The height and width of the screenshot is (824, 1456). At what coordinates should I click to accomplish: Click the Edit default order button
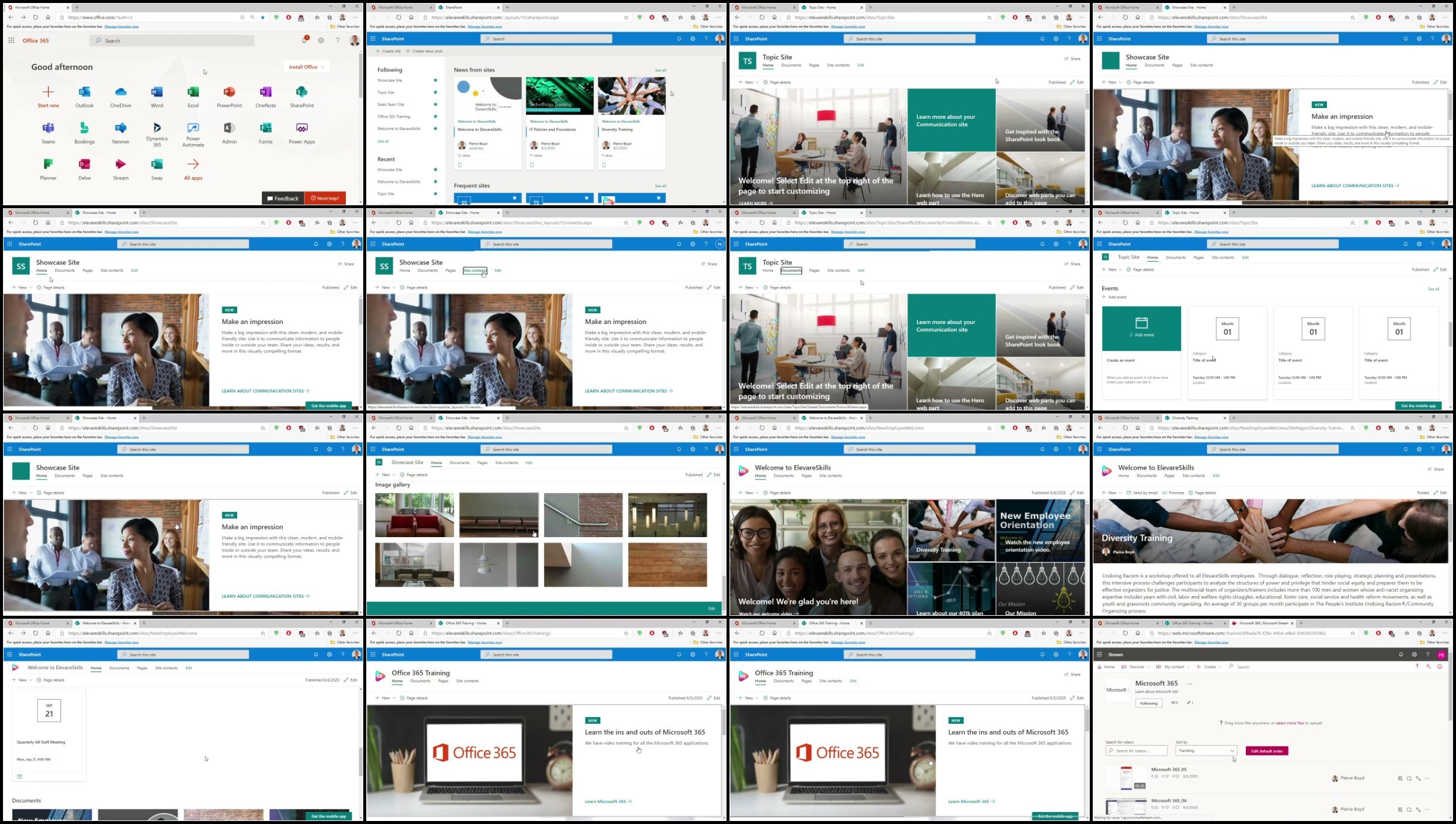click(x=1266, y=751)
